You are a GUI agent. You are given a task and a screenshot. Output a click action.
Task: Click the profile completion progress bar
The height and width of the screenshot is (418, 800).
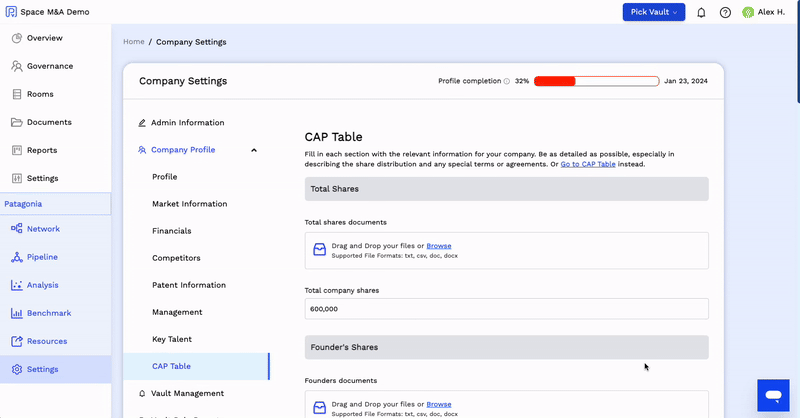[596, 81]
